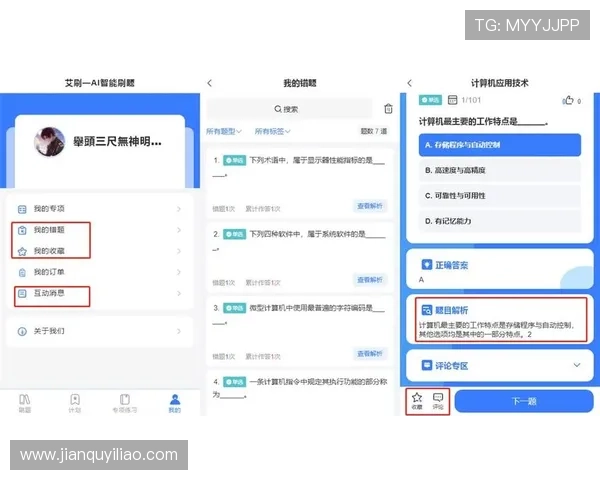600x480 pixels.
Task: Expand chevron on 关于我们 row
Action: 179,331
